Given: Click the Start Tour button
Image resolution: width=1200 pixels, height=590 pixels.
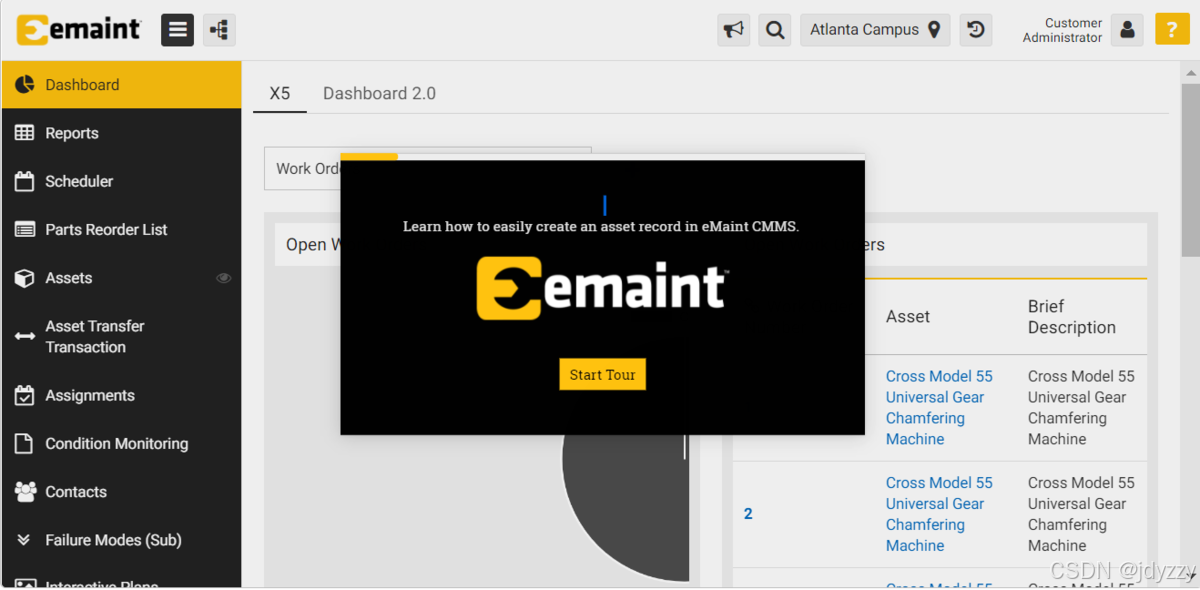Looking at the screenshot, I should pos(602,374).
